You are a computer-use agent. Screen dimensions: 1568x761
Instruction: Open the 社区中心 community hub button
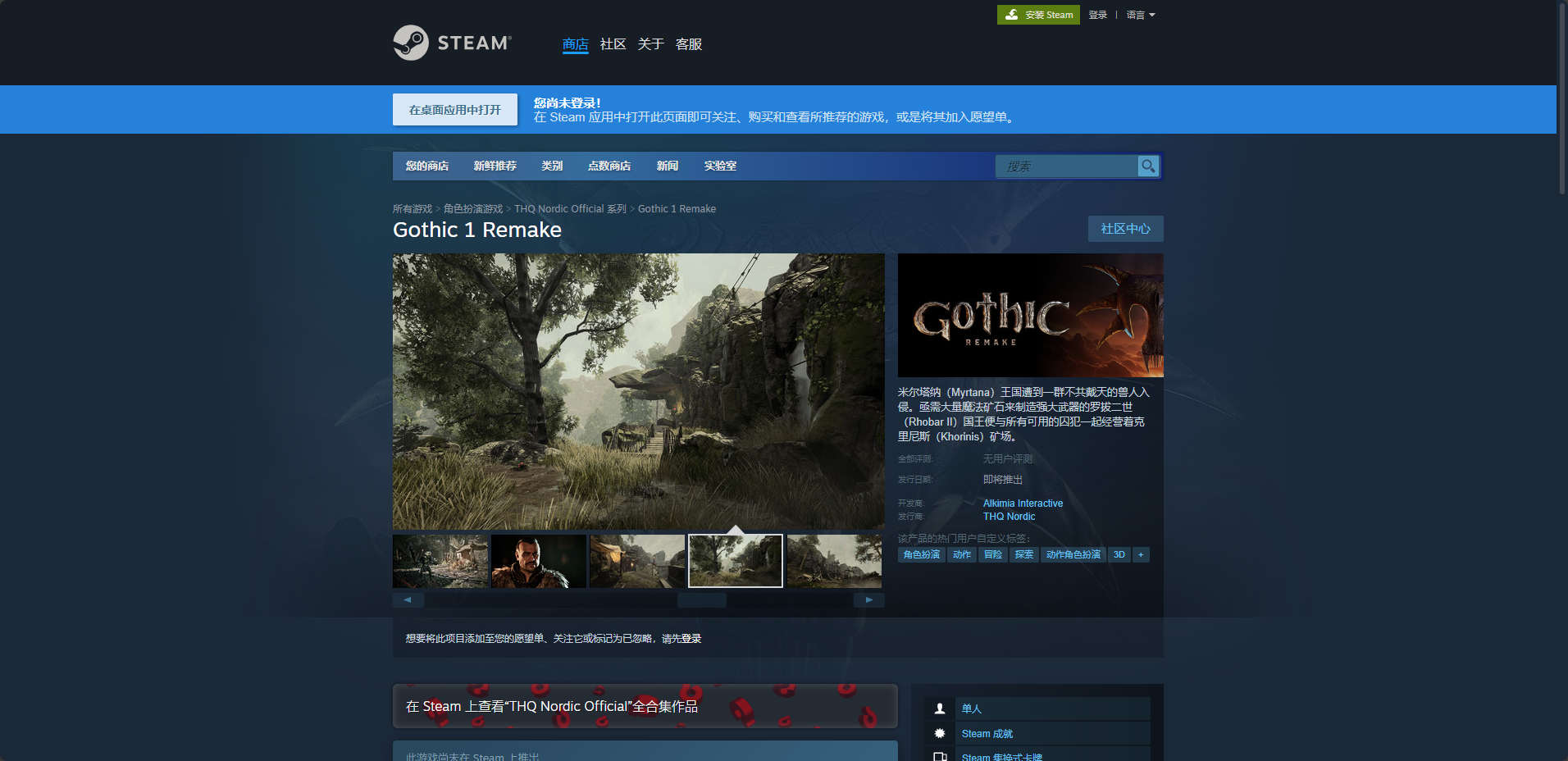click(1125, 229)
